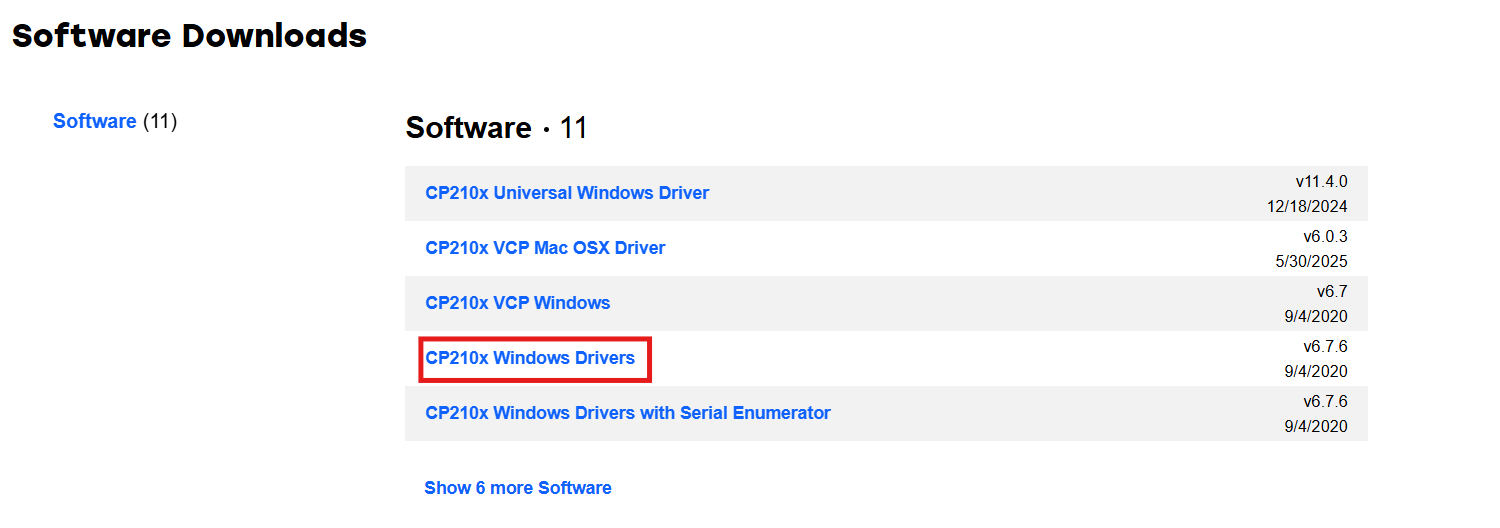Screen dimensions: 1500x528
Task: Click the CP210x Windows Drivers link
Action: pos(530,358)
